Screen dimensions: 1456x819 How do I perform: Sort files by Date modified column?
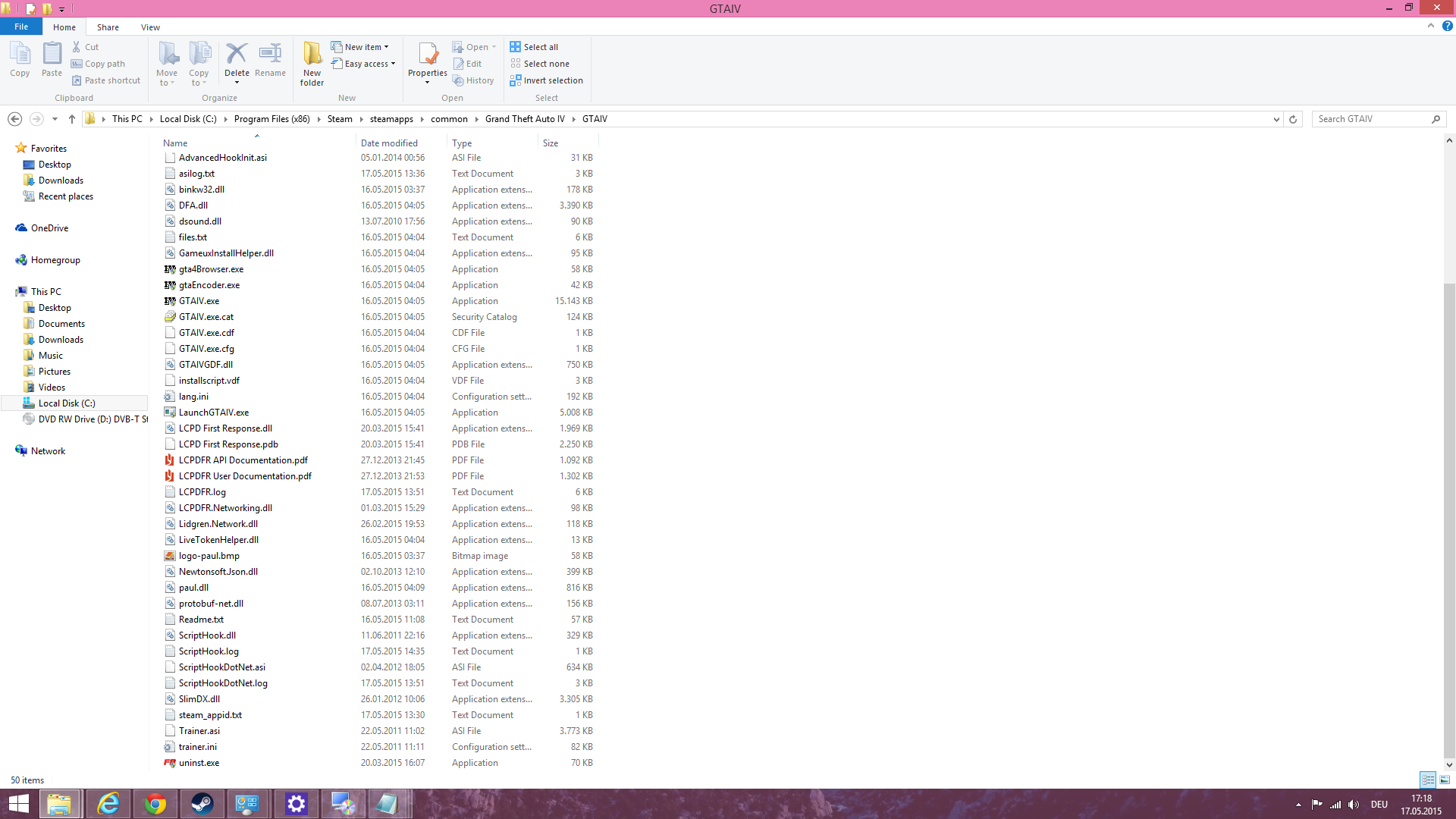click(389, 143)
